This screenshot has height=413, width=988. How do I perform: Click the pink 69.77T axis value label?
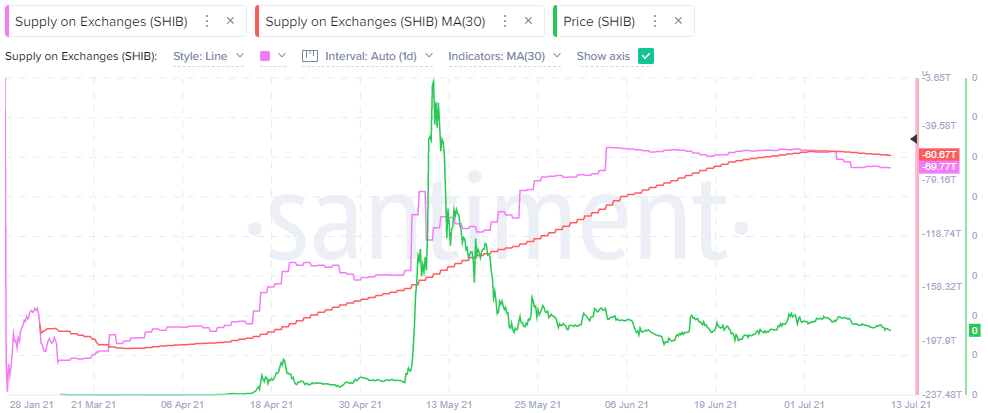[939, 167]
